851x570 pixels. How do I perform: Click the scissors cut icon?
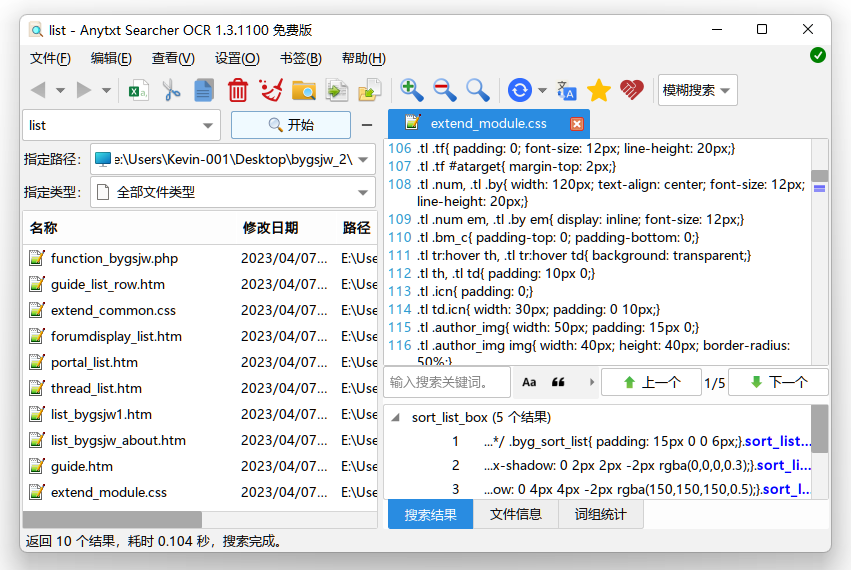coord(171,90)
